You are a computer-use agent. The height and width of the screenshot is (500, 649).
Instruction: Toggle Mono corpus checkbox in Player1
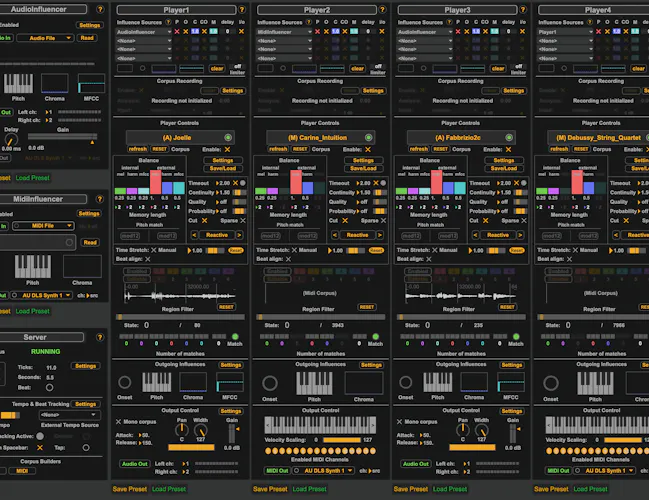118,422
